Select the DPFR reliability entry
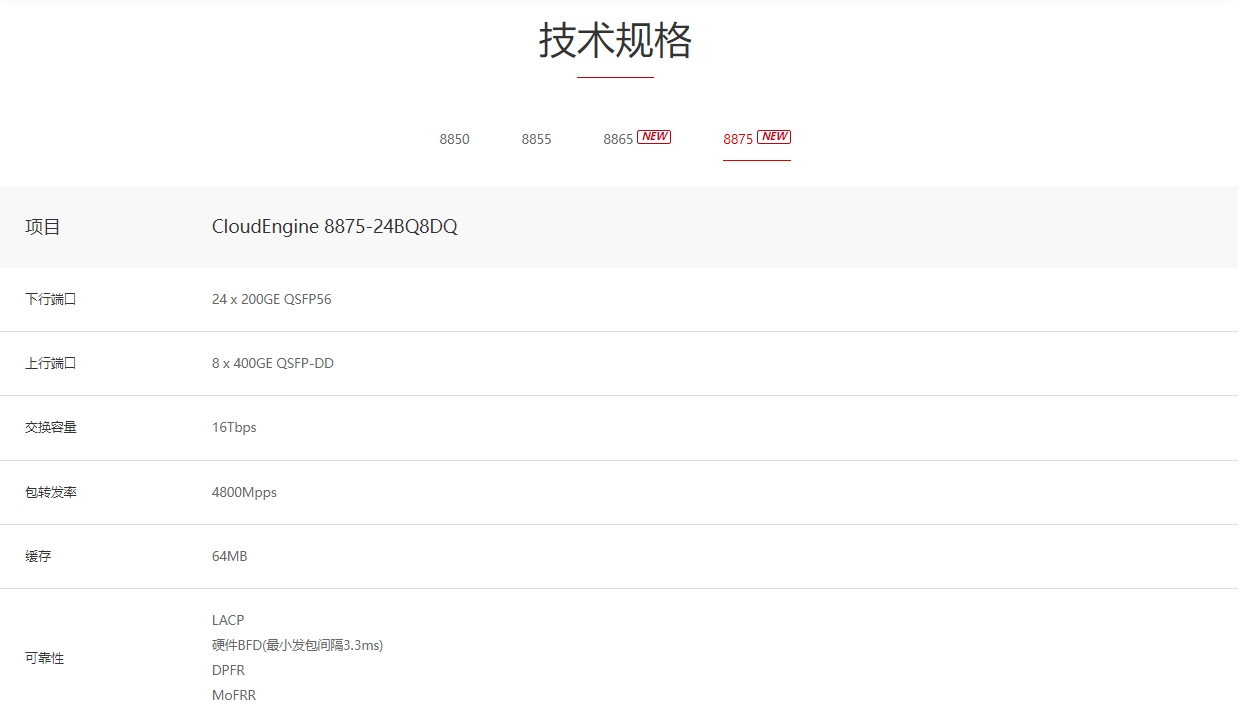Image resolution: width=1247 pixels, height=727 pixels. (228, 670)
